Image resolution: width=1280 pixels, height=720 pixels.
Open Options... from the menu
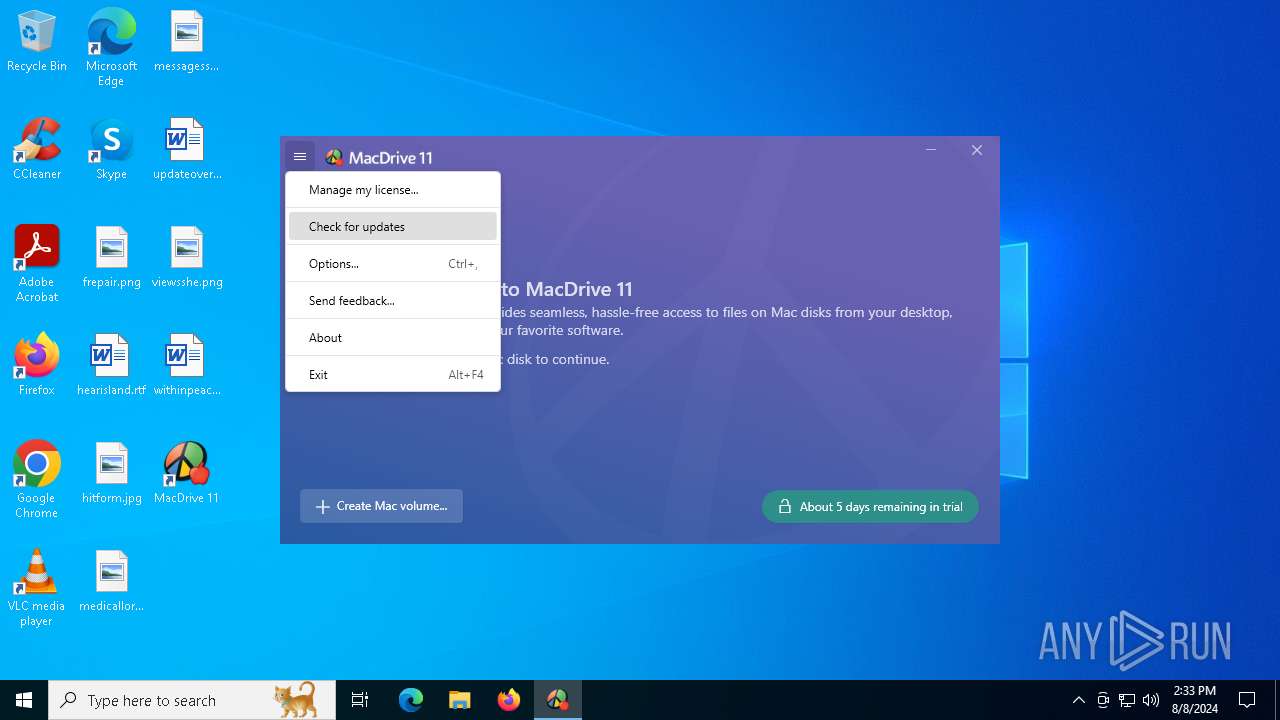coord(393,264)
